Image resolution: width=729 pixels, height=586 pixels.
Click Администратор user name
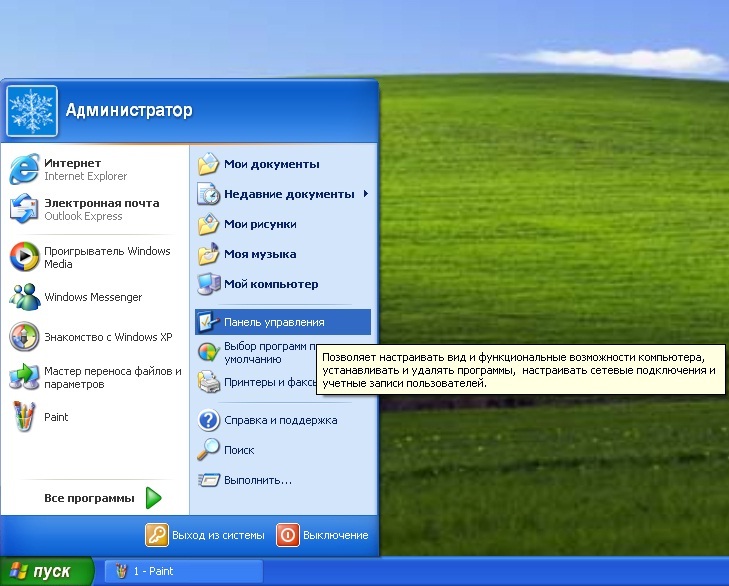(129, 110)
